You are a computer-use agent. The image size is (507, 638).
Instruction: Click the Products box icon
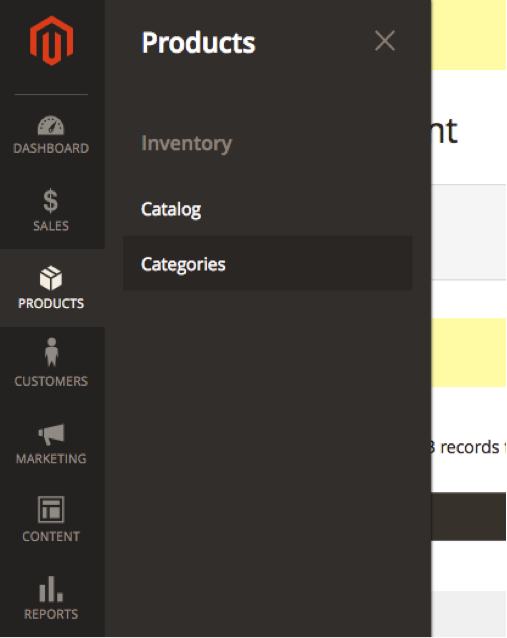51,278
